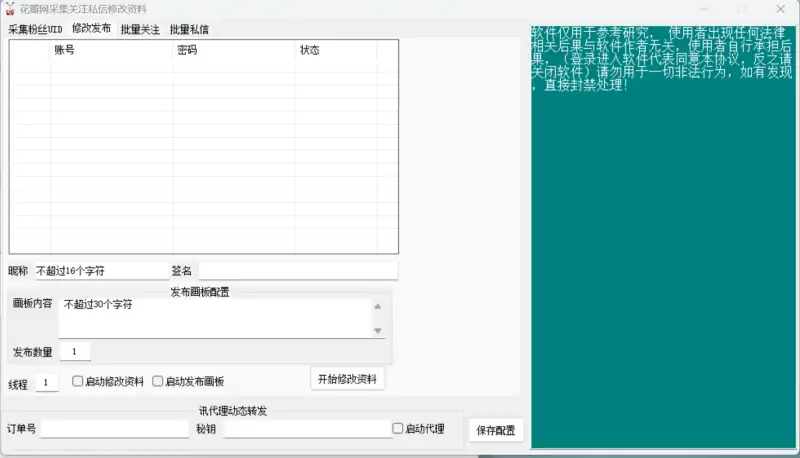Select the 批量关注 tab
This screenshot has width=800, height=458.
pyautogui.click(x=140, y=30)
